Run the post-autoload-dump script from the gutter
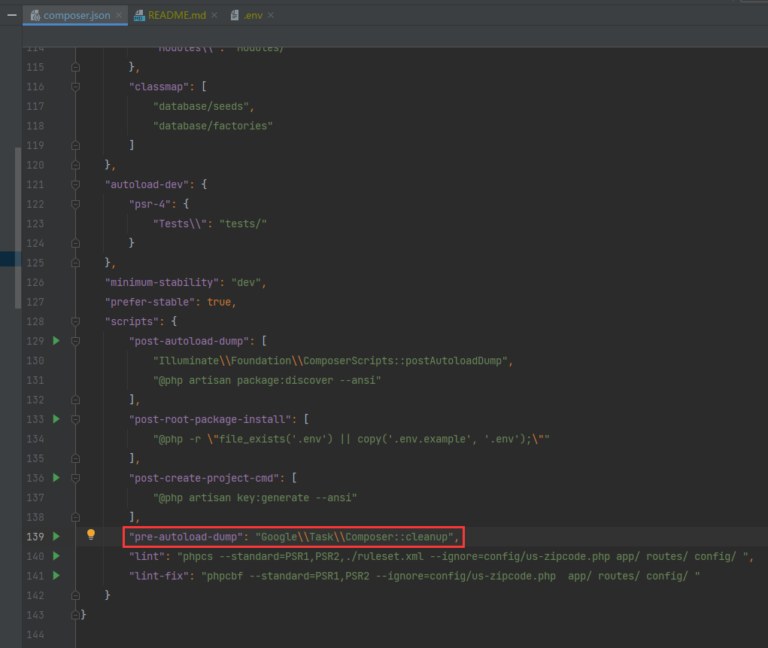This screenshot has height=648, width=768. (x=56, y=341)
